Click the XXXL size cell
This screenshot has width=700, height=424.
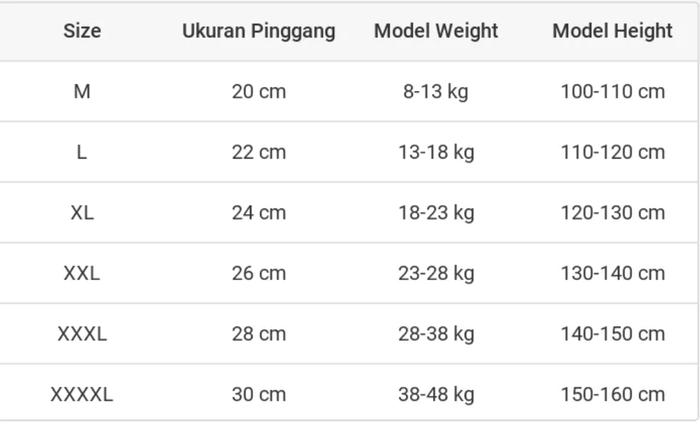[82, 334]
